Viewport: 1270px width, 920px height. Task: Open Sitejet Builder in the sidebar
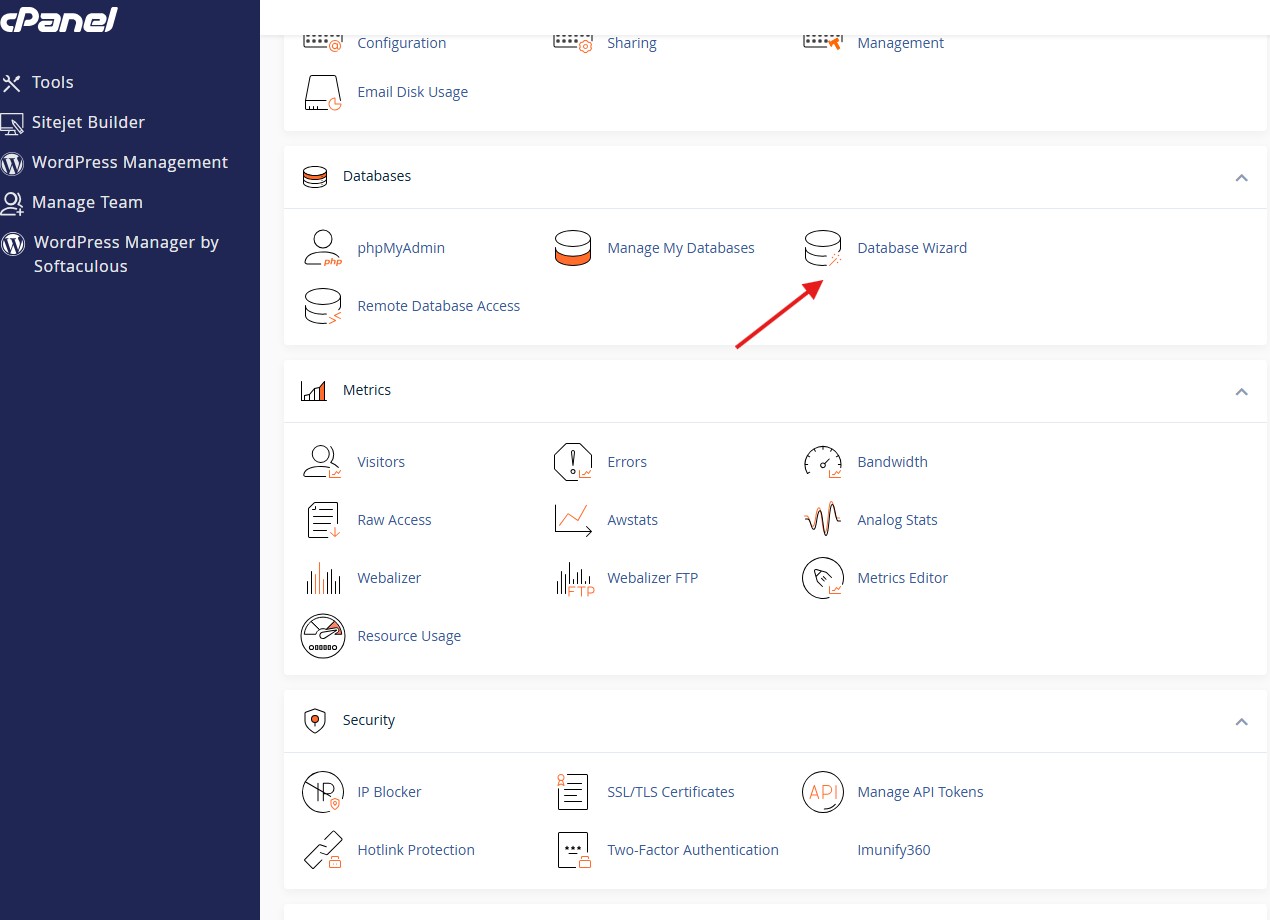[88, 122]
